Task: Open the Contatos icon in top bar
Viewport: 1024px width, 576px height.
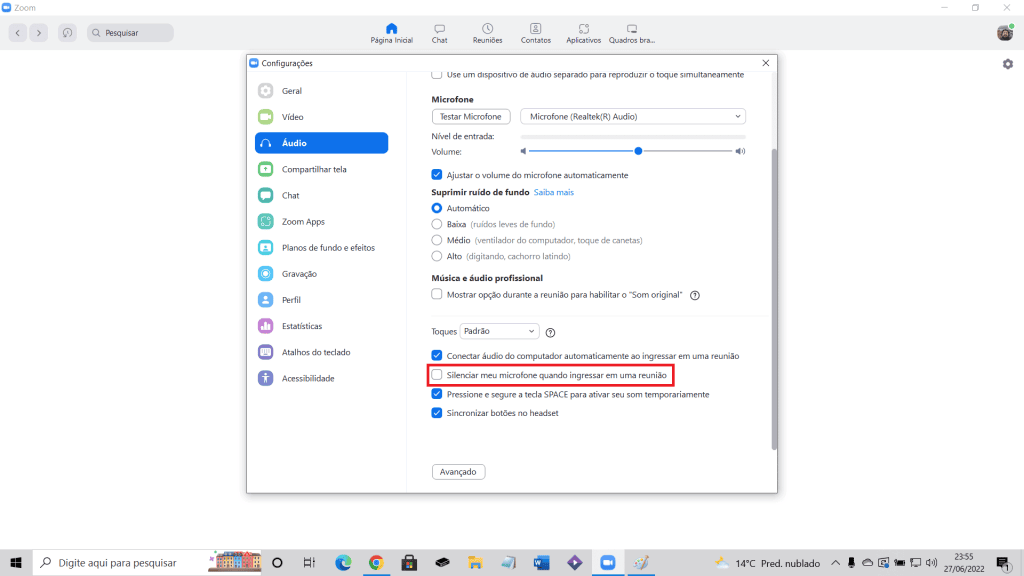Action: click(536, 29)
